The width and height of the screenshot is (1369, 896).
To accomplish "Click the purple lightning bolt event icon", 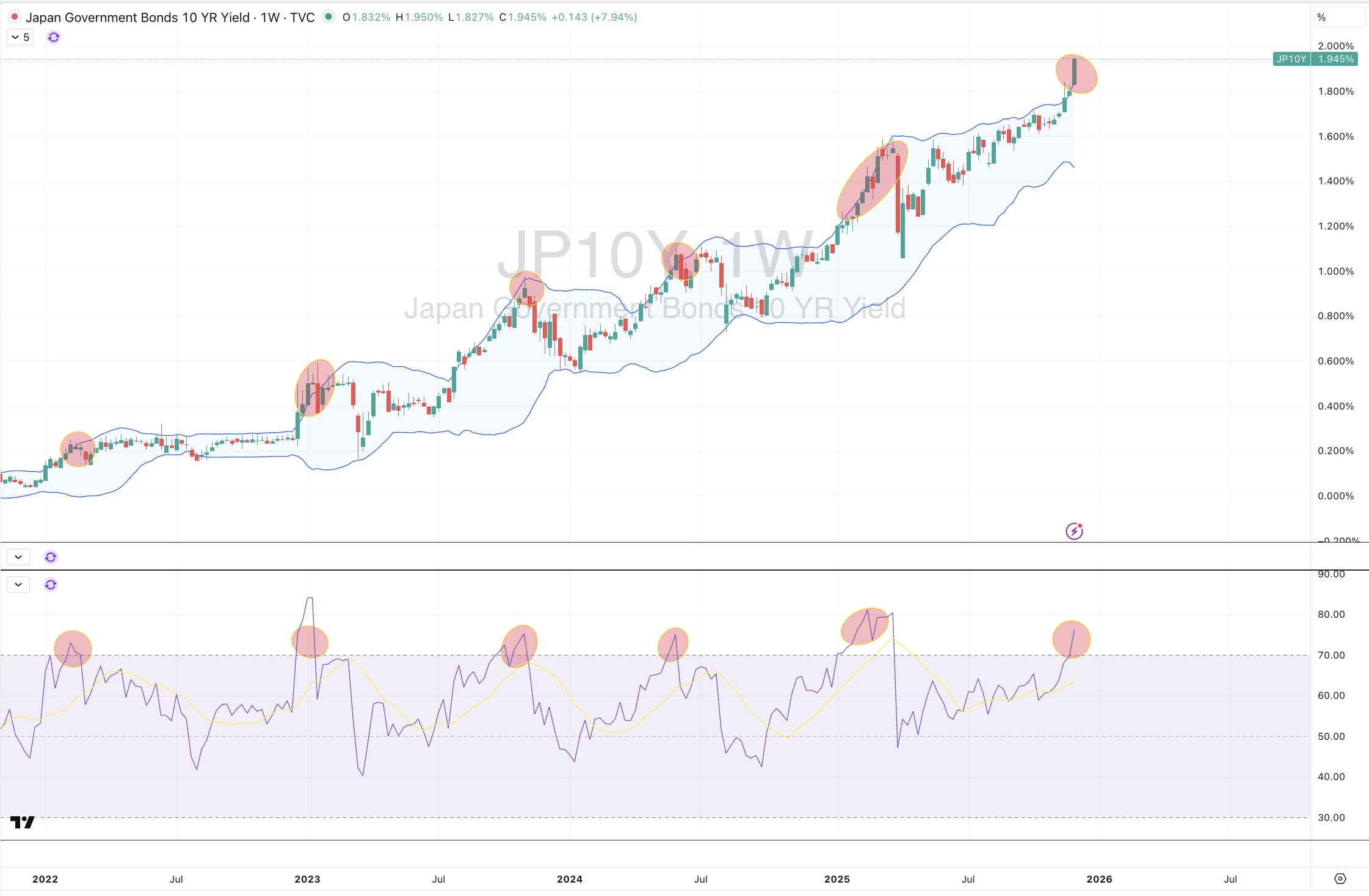I will click(1074, 531).
